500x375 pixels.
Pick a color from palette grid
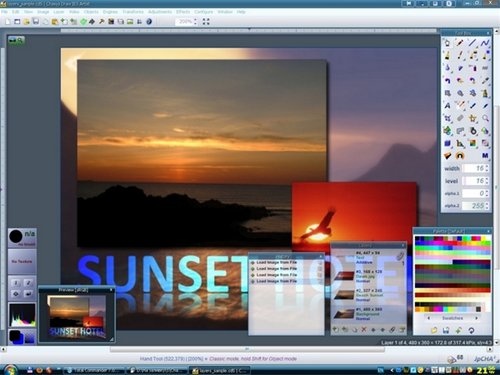click(453, 274)
